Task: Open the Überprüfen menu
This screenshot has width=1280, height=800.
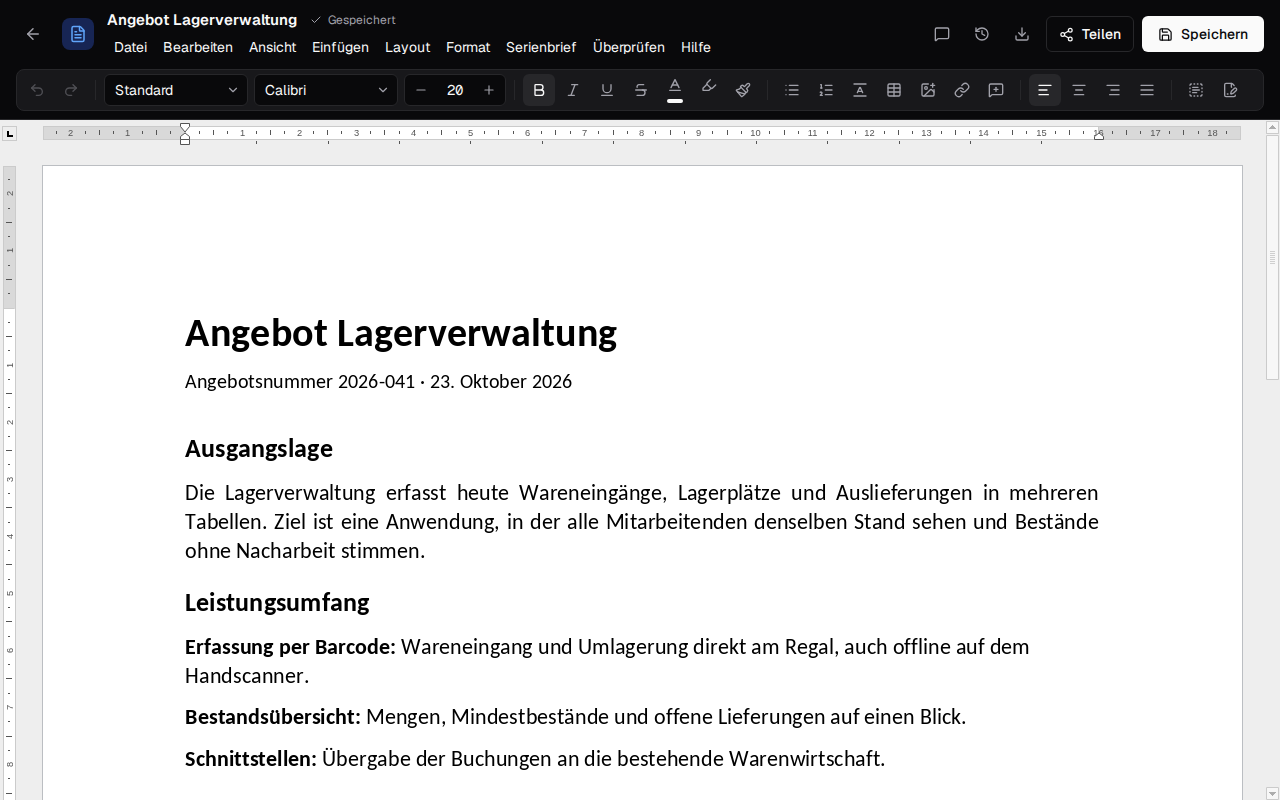Action: pos(629,47)
